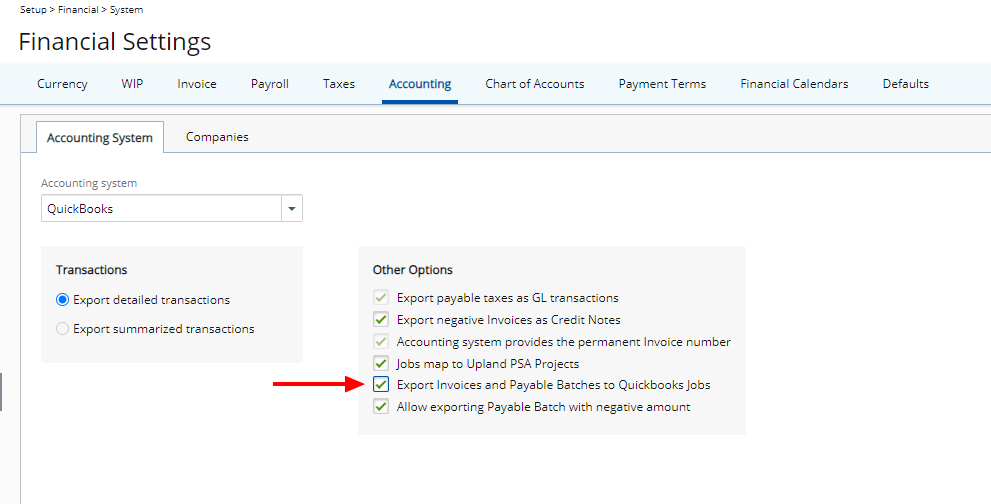This screenshot has height=504, width=991.
Task: Select the Taxes tab
Action: [x=338, y=84]
